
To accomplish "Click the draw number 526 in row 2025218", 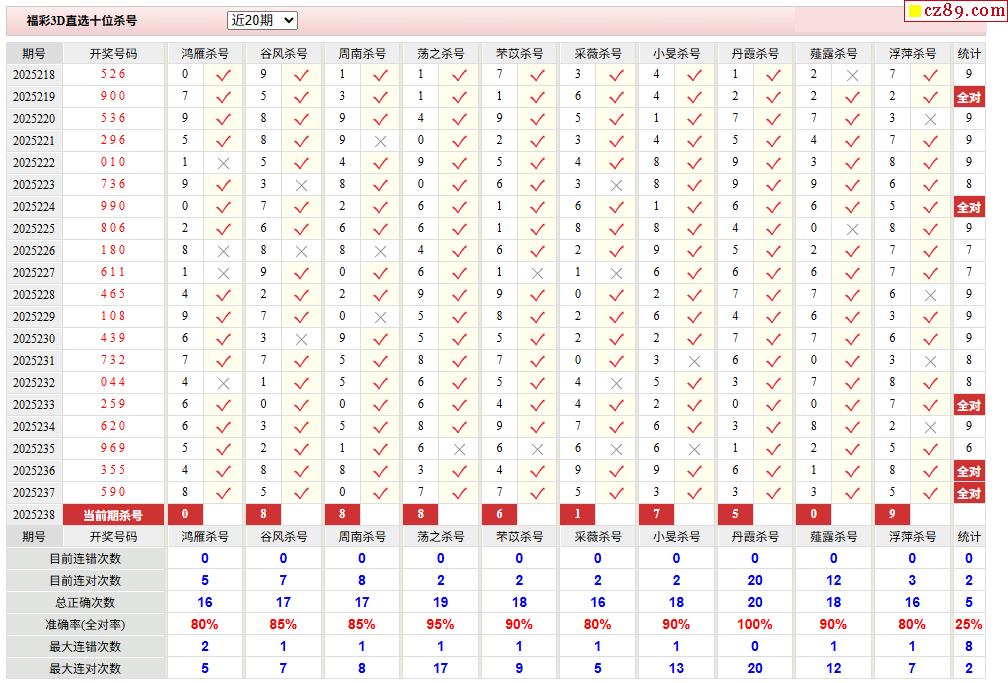I will pyautogui.click(x=113, y=74).
